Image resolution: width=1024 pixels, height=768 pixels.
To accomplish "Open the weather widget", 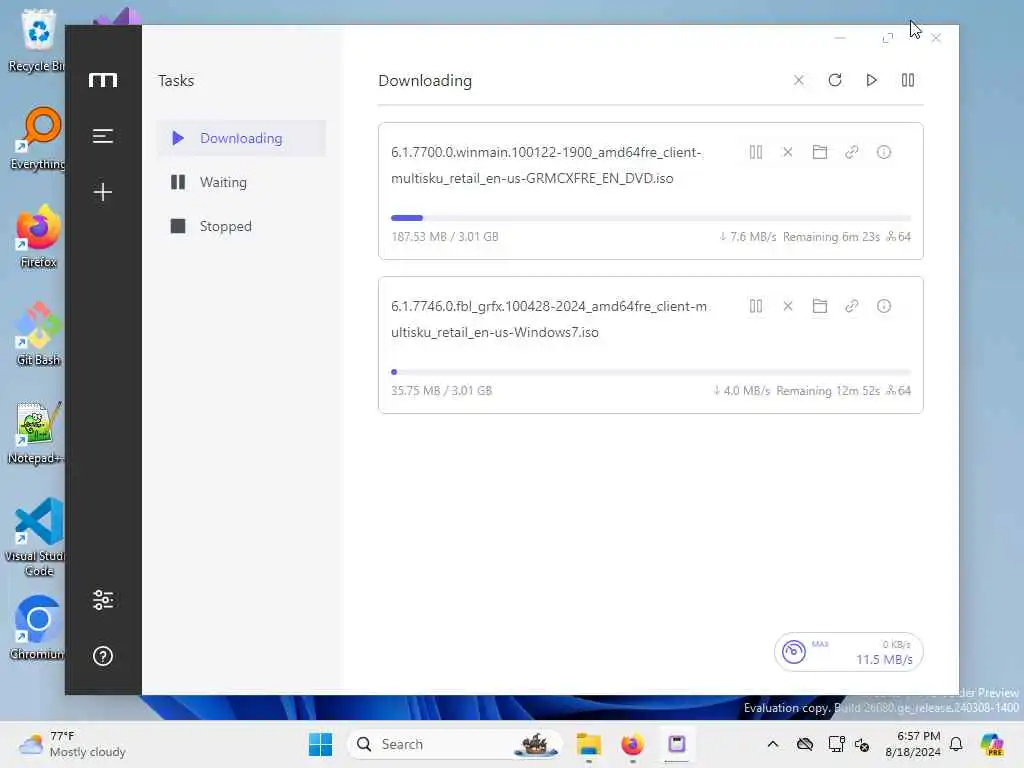I will pyautogui.click(x=73, y=744).
